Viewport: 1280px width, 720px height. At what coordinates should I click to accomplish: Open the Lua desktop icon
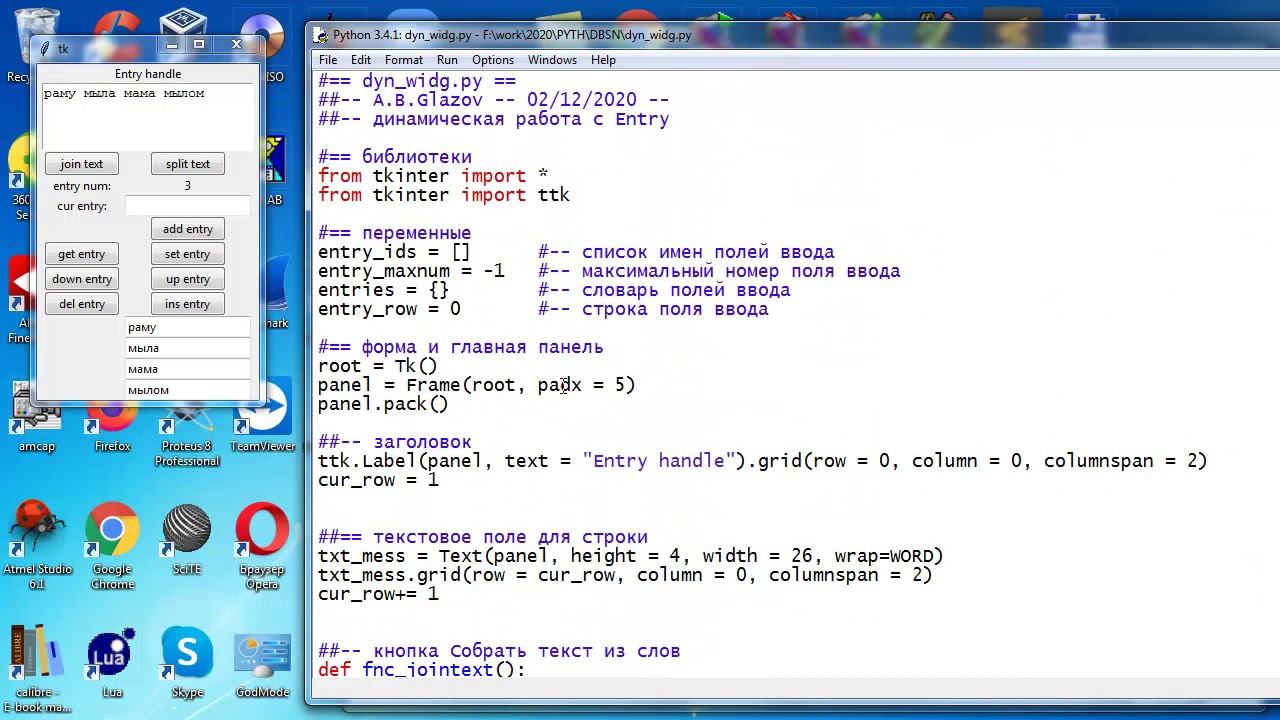pos(112,662)
